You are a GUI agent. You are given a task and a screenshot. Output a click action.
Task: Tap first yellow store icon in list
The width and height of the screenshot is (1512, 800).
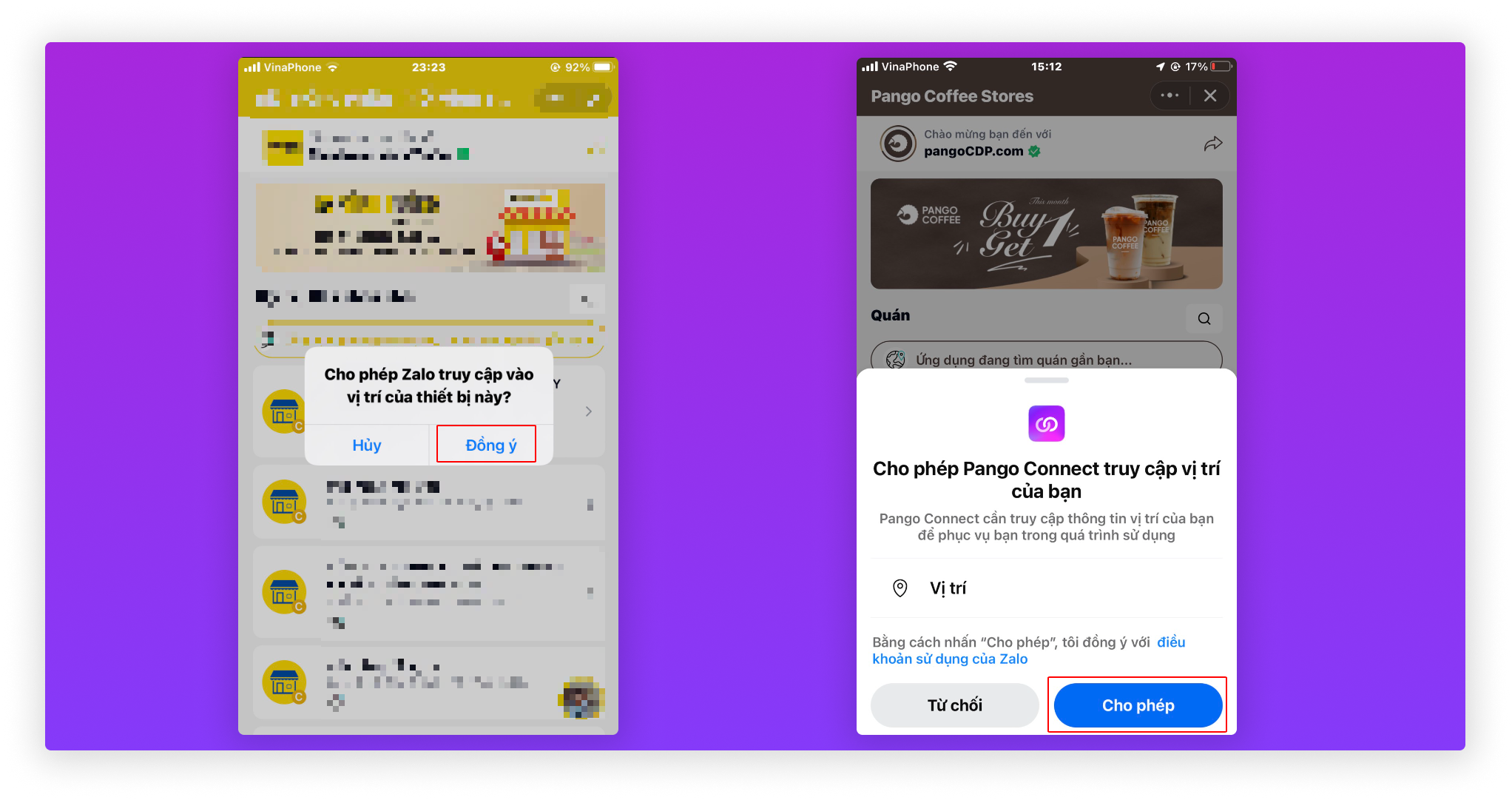pos(284,411)
